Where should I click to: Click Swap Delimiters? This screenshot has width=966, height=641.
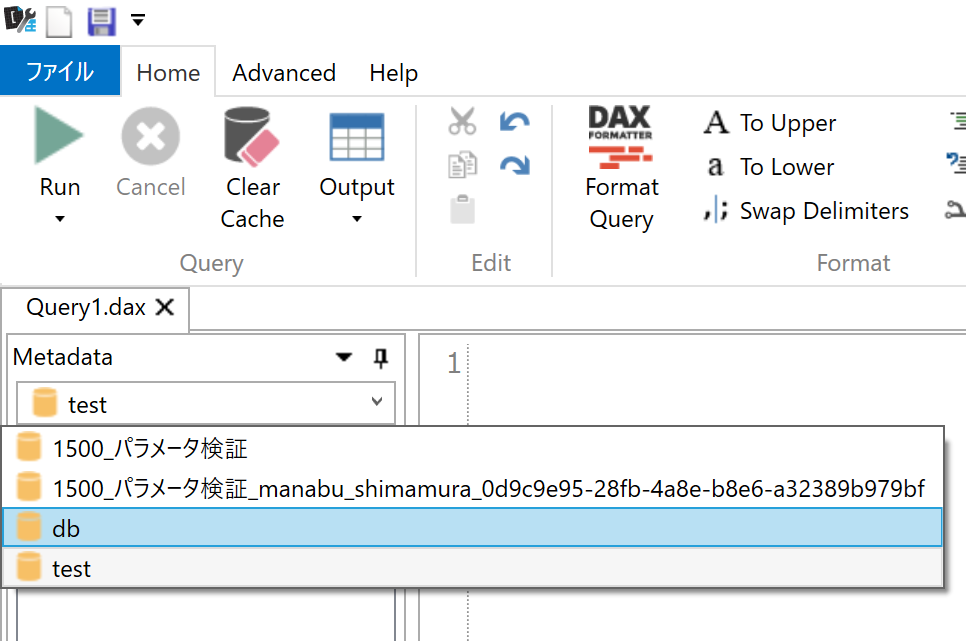coord(806,211)
